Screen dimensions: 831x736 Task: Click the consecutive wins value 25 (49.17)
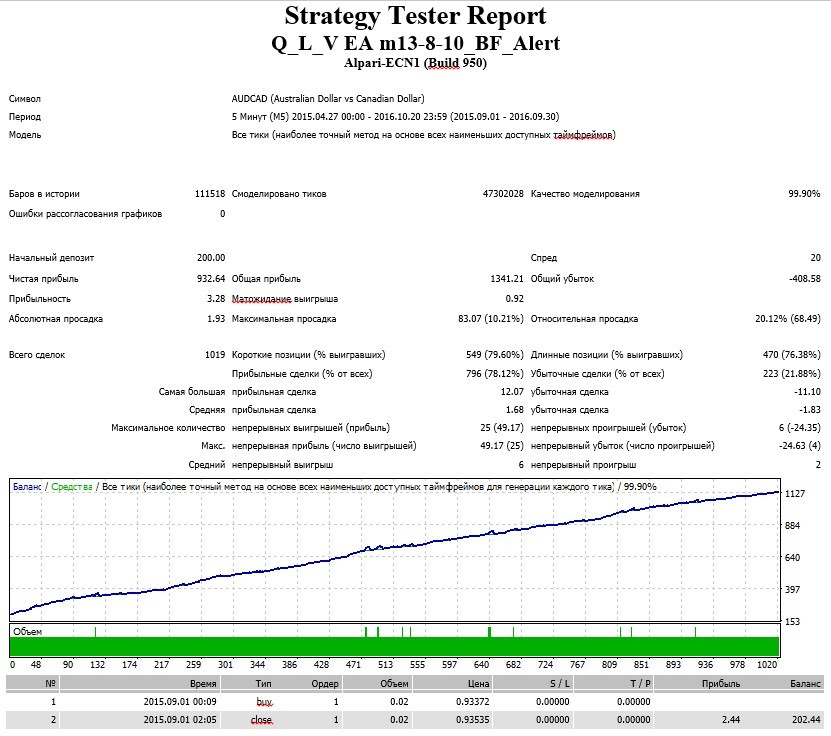(501, 428)
